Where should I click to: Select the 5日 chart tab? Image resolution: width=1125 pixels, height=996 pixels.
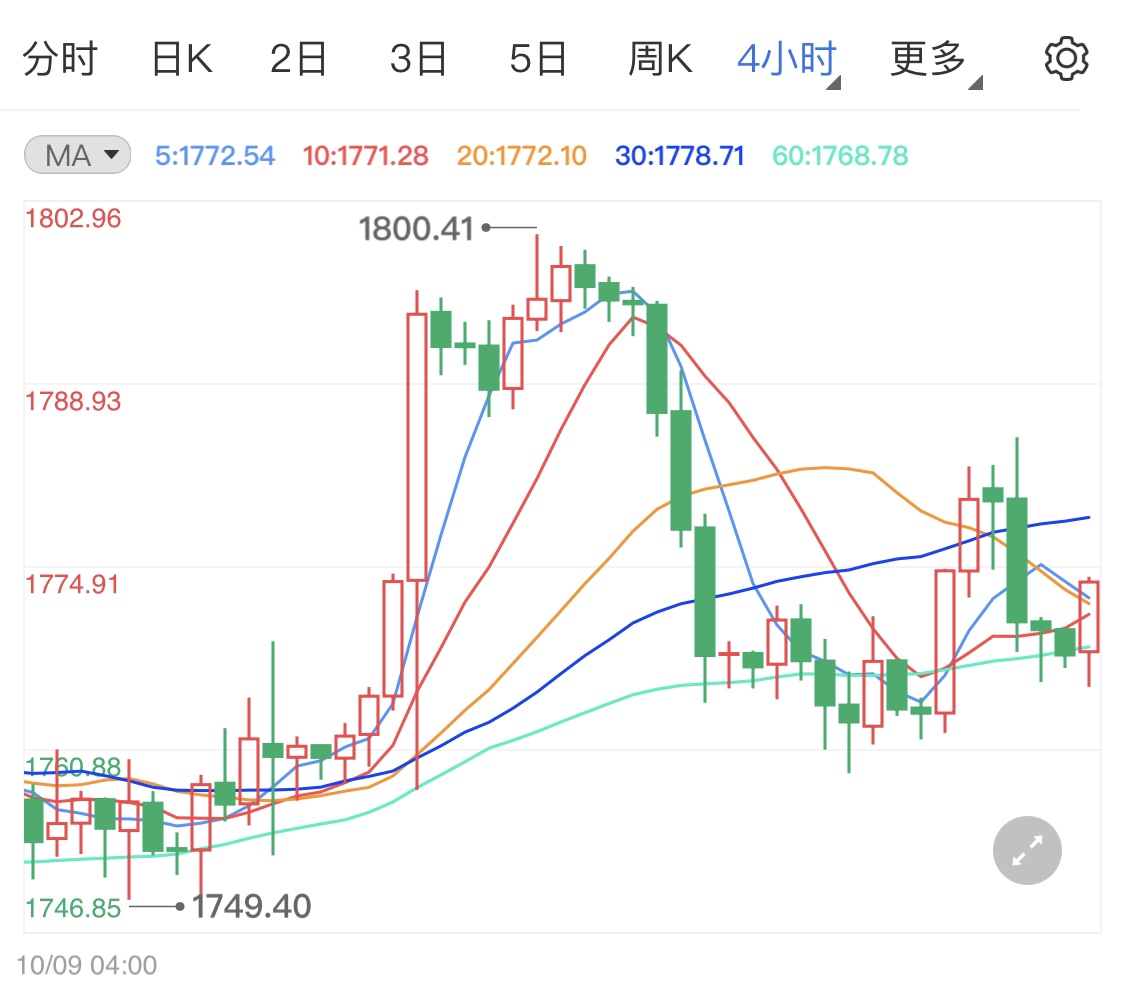tap(538, 59)
